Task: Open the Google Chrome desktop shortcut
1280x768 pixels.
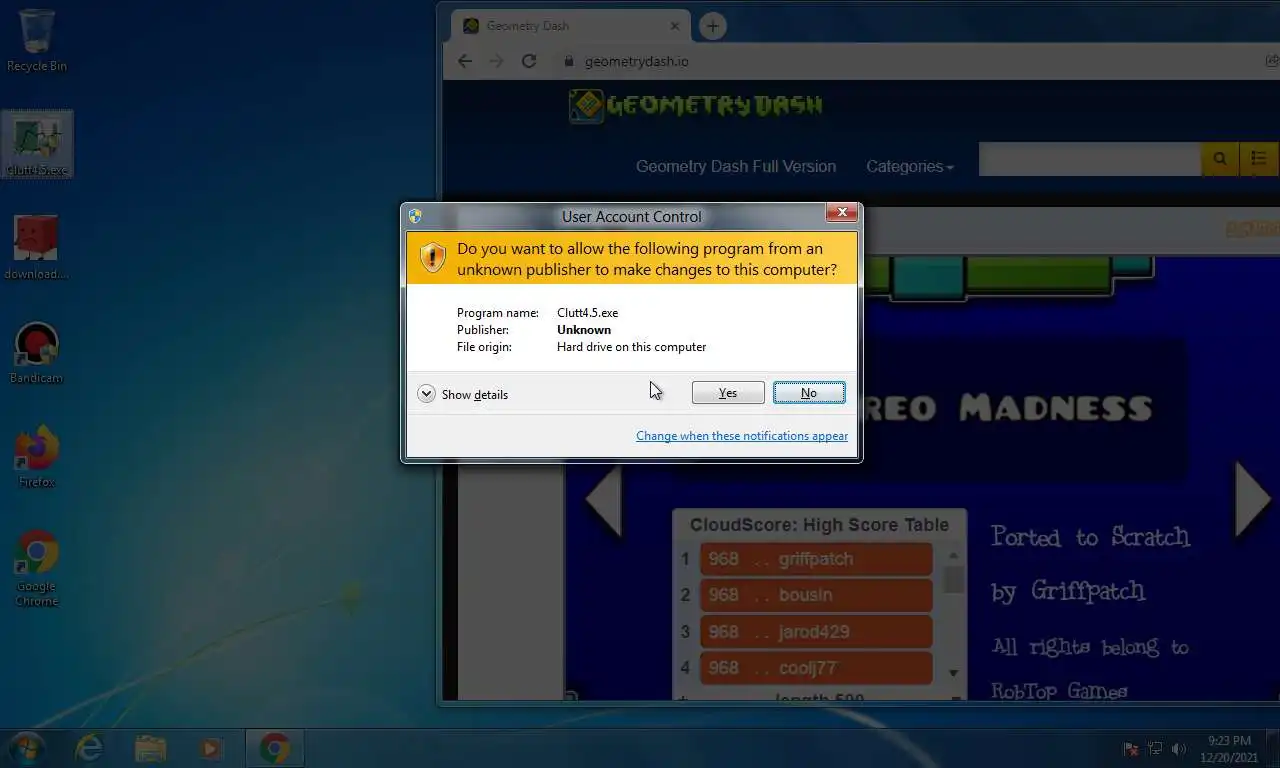Action: [x=36, y=568]
